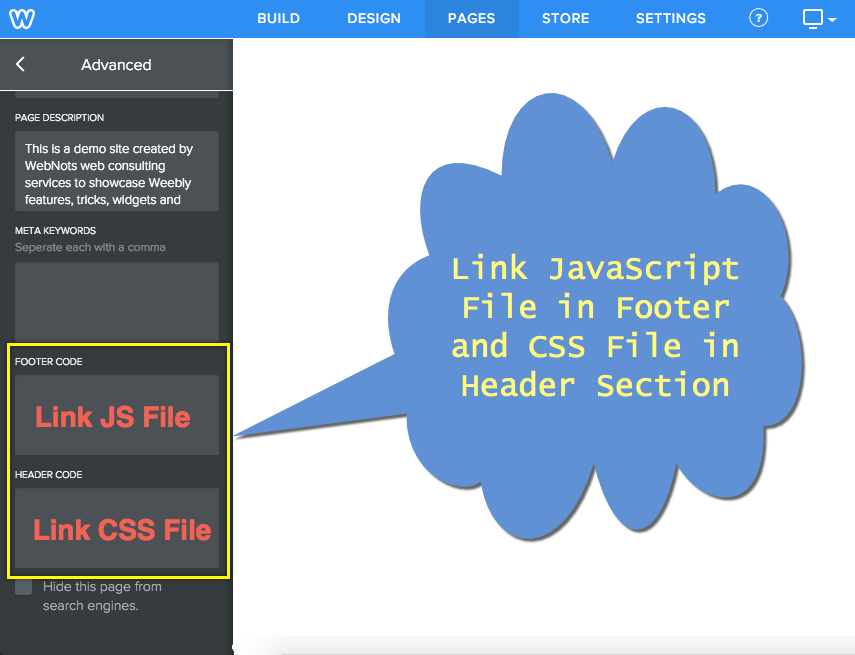This screenshot has width=855, height=655.
Task: Enable the hide page from search engines checkbox
Action: click(x=23, y=587)
